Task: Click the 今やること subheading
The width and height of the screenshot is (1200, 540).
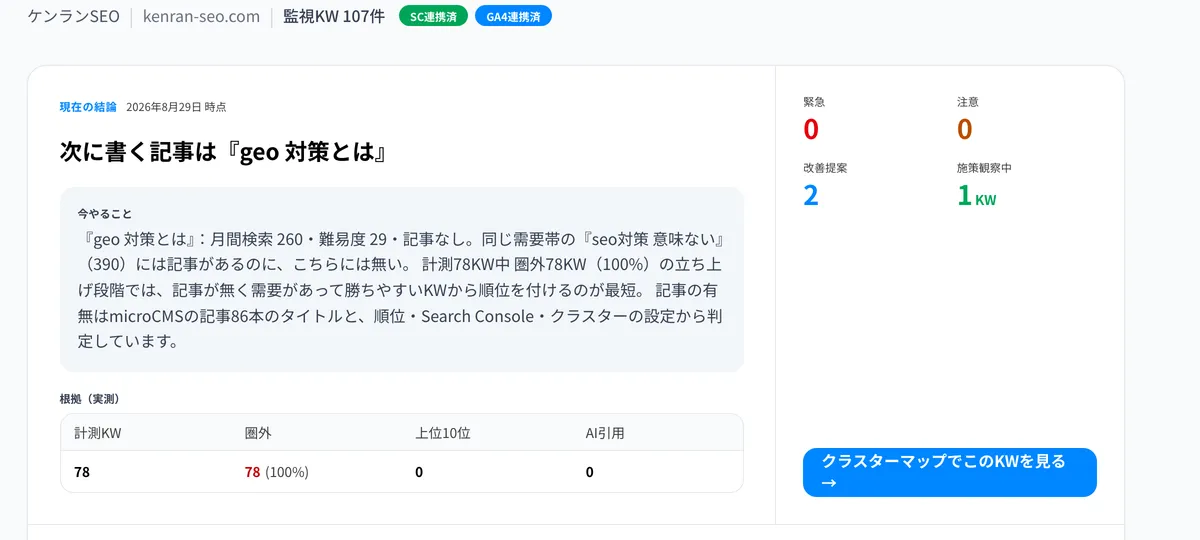Action: [x=105, y=214]
